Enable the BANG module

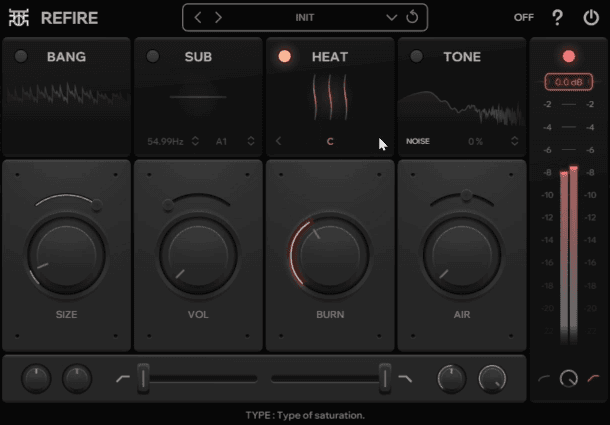21,56
